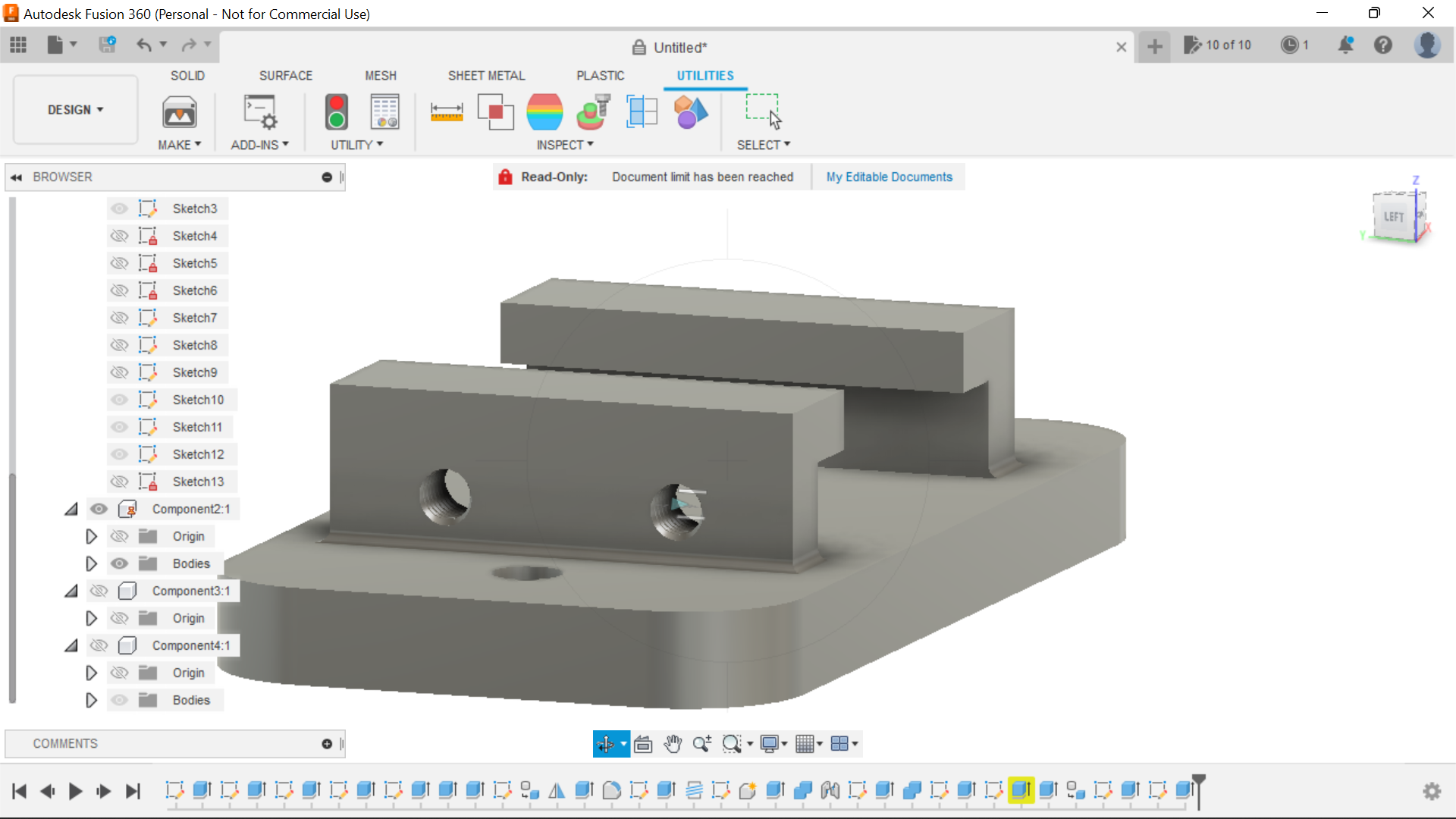Expand Component2:1 Bodies folder
Viewport: 1456px width, 819px height.
[x=89, y=563]
